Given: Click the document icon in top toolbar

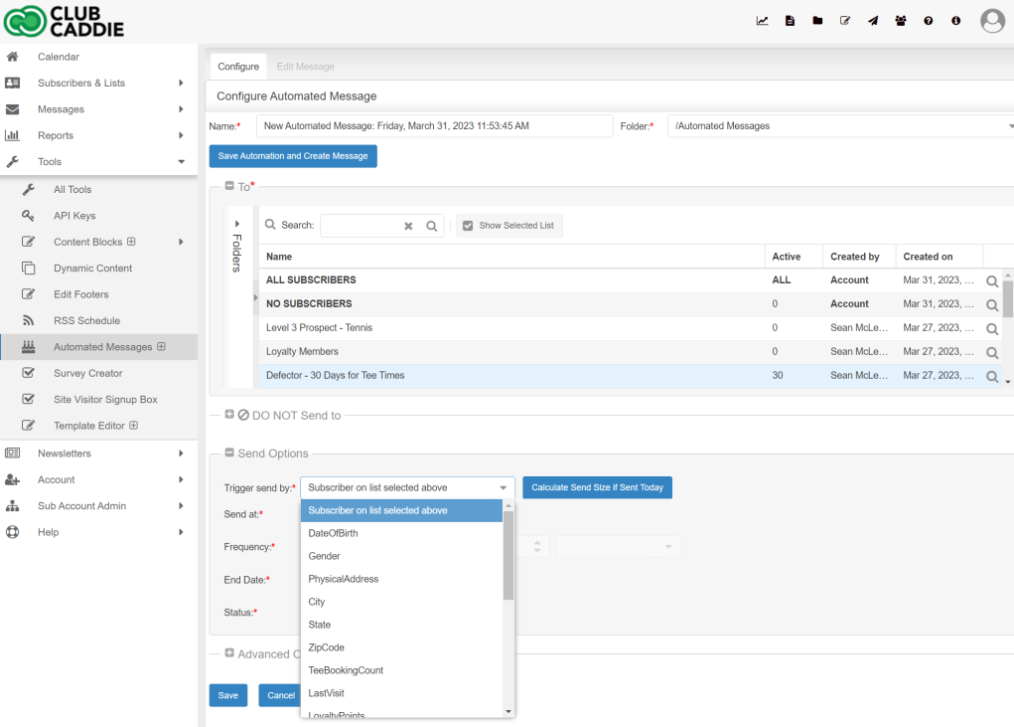Looking at the screenshot, I should 790,21.
